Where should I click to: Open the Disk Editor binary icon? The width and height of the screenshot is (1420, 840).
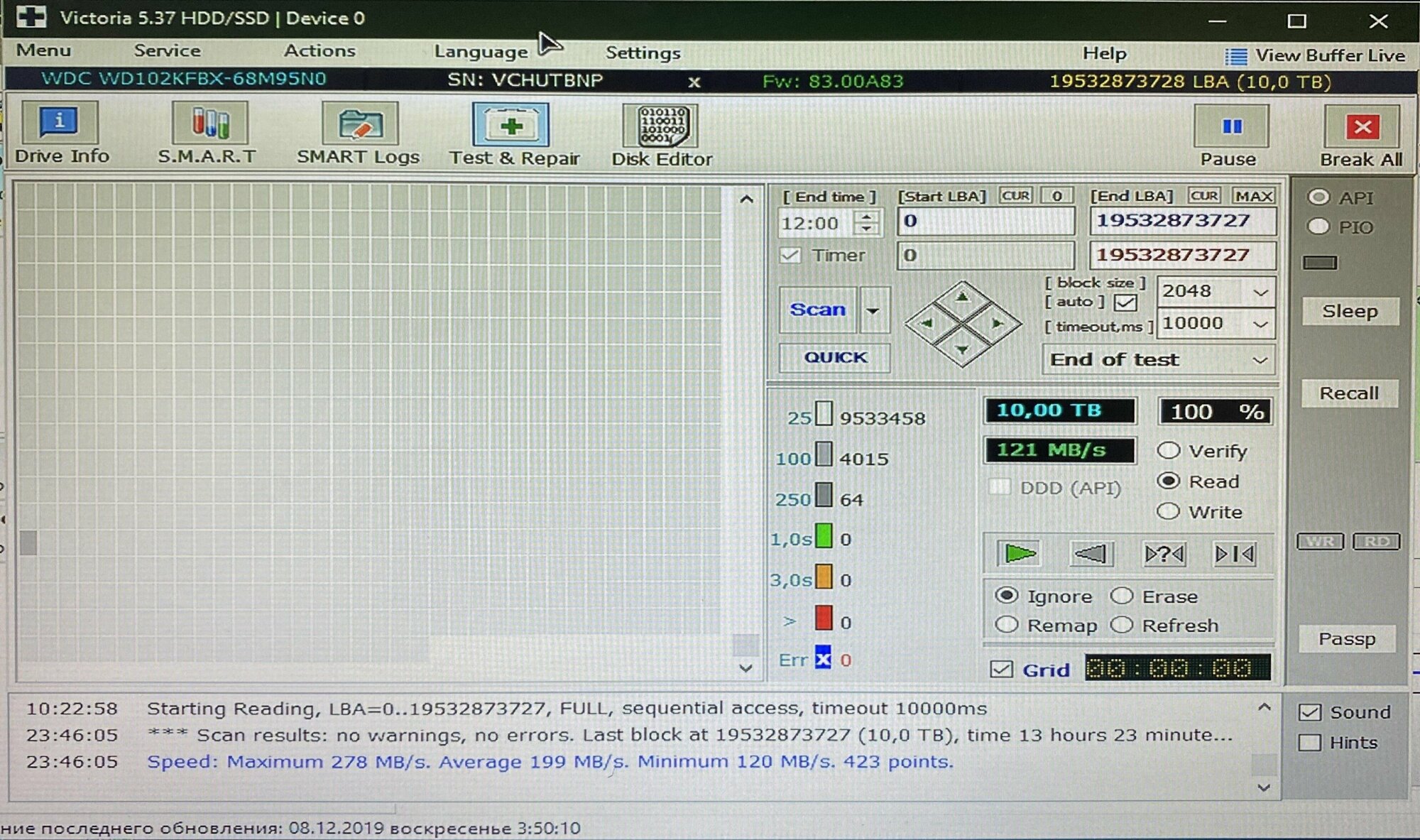pyautogui.click(x=662, y=126)
